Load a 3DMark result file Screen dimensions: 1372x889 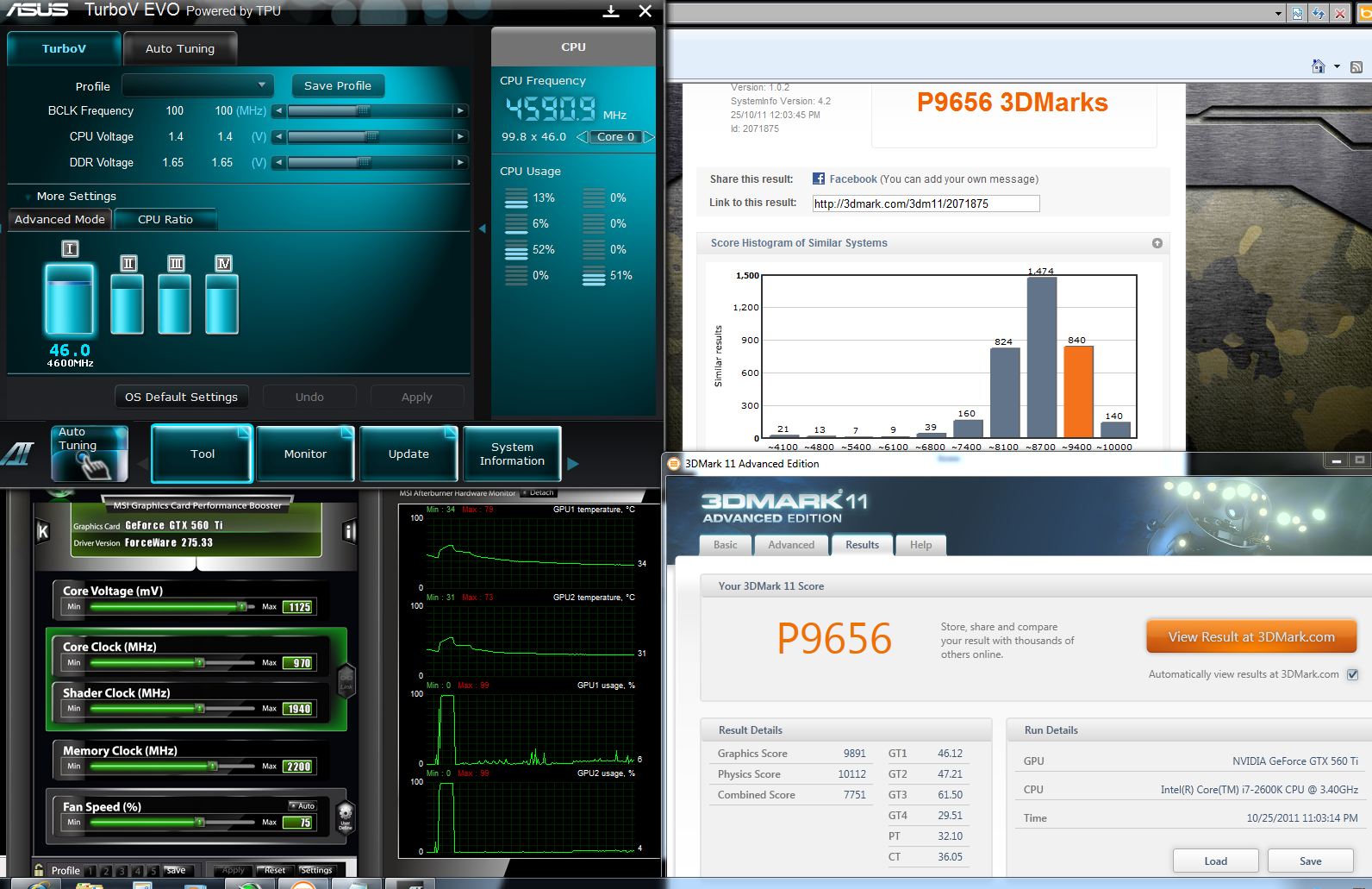(1215, 861)
